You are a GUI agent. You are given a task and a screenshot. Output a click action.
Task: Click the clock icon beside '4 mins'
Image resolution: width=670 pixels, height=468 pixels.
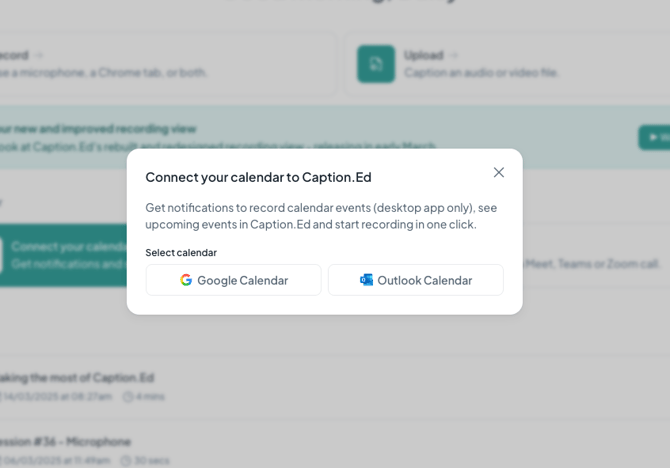[128, 396]
